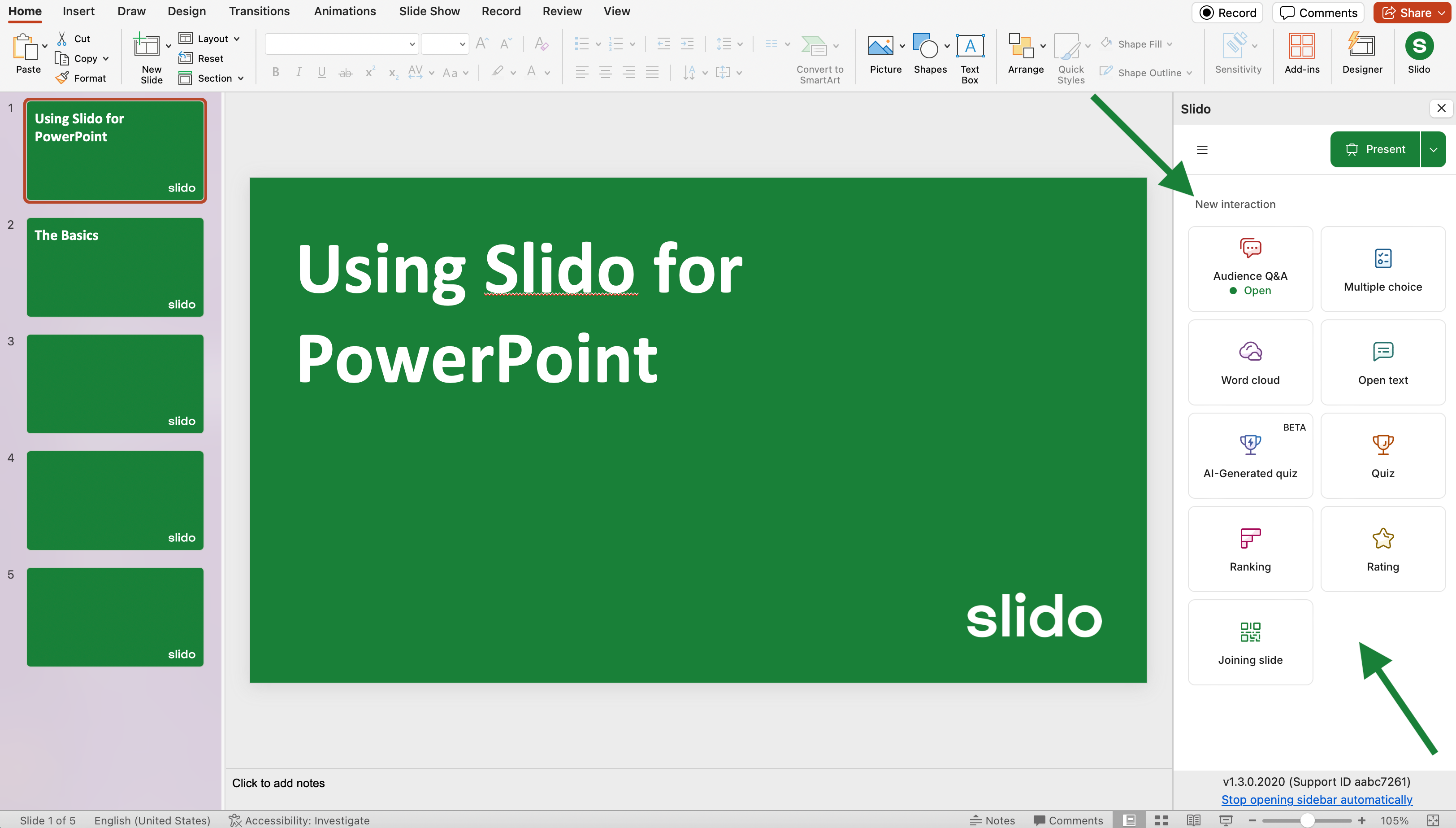Click Stop opening sidebar automatically link

tap(1316, 800)
